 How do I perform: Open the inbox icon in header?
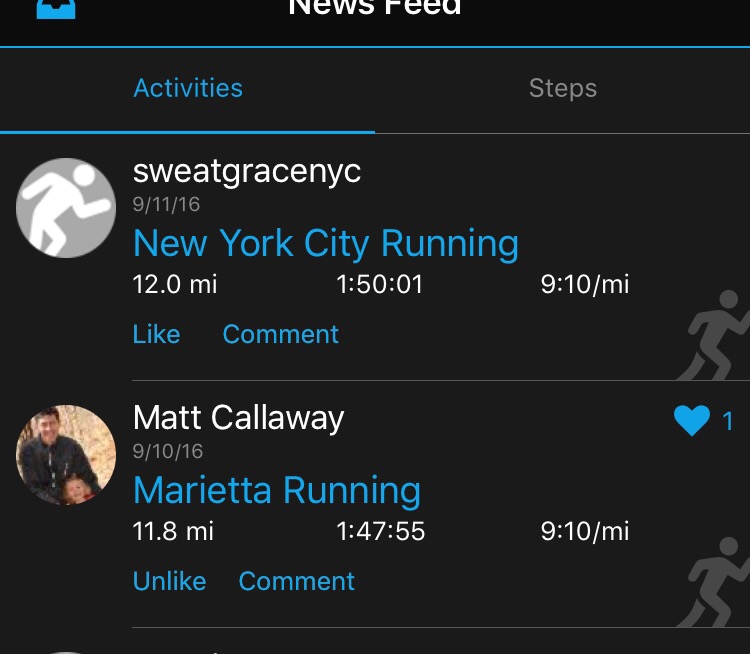click(56, 9)
